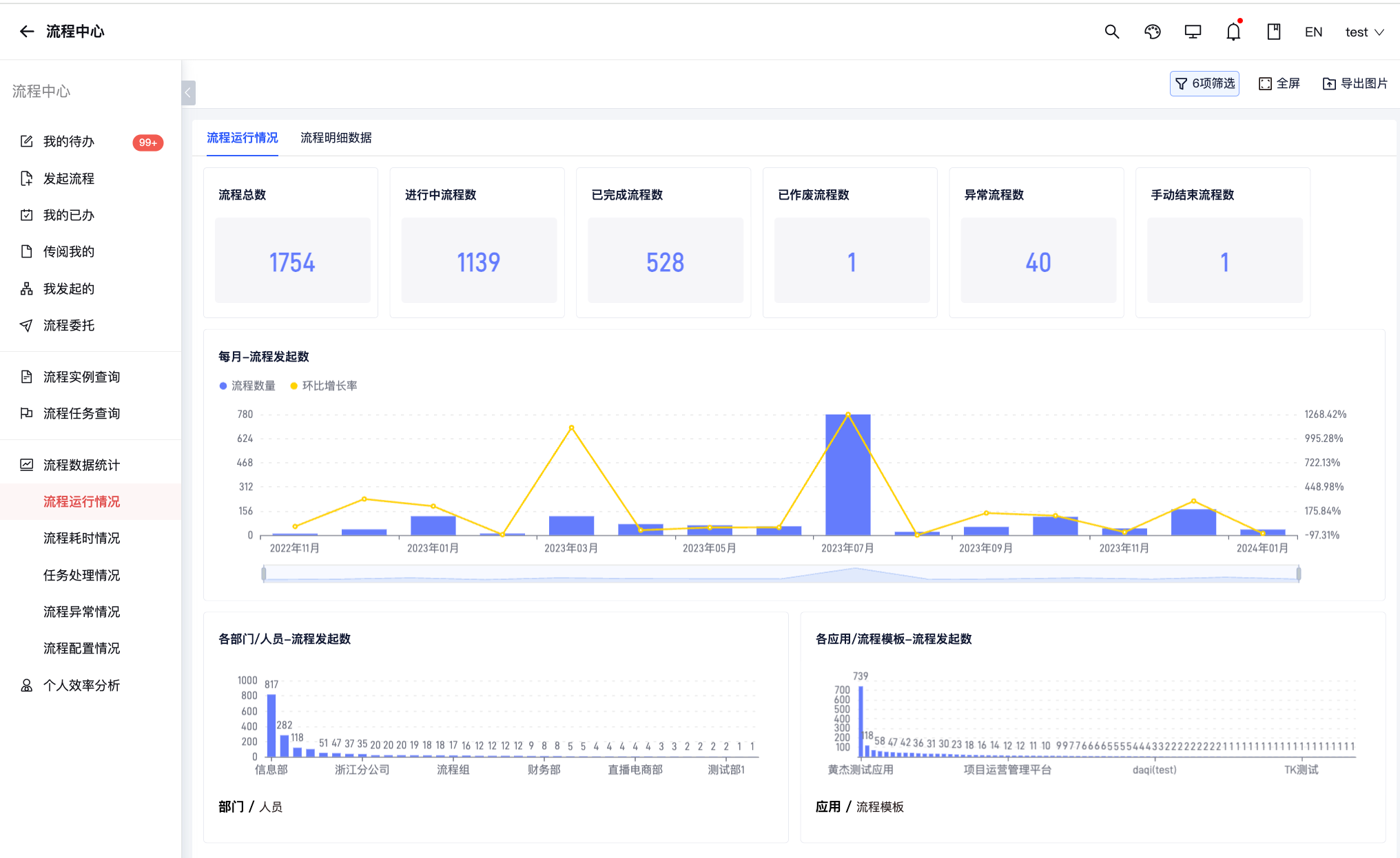
Task: Click the bookmark document icon
Action: [1274, 32]
